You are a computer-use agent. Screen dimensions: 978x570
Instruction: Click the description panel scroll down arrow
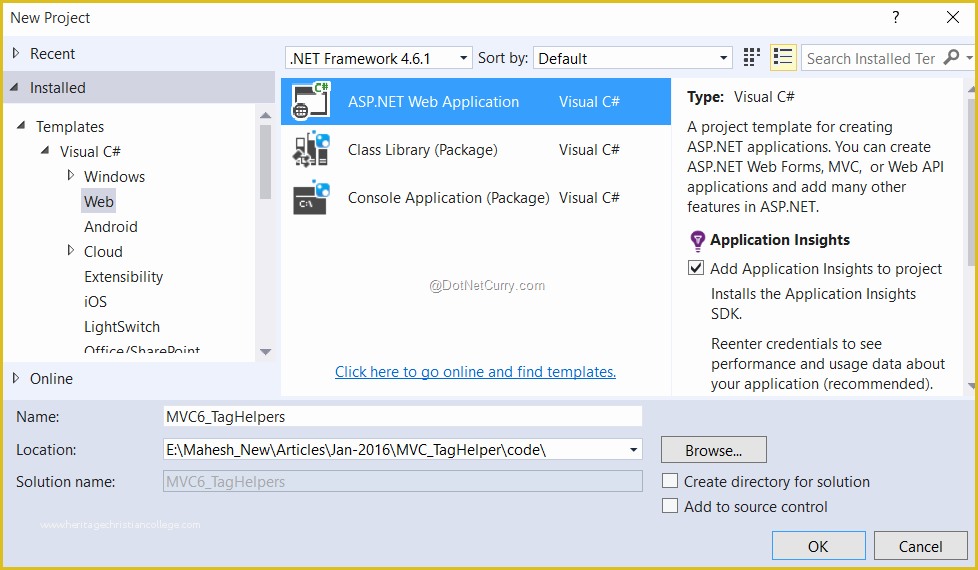tap(971, 386)
